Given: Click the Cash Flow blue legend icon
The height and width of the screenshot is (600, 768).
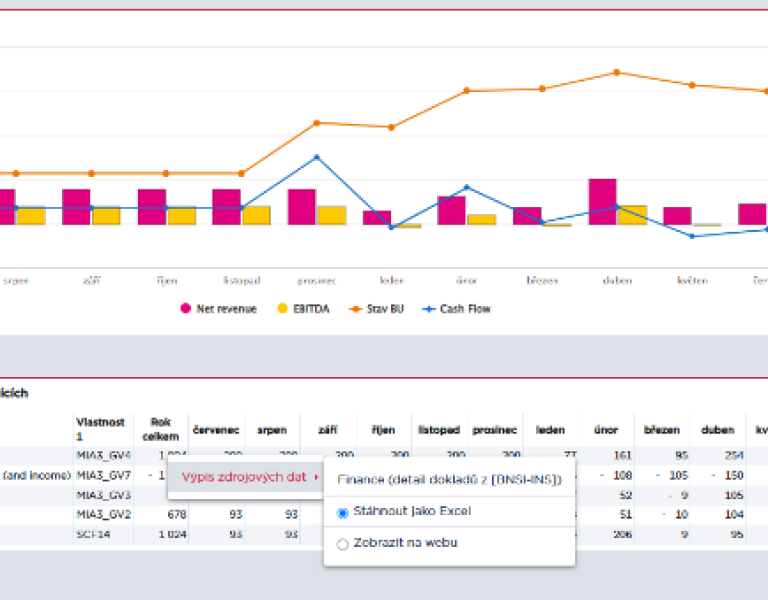Looking at the screenshot, I should (430, 309).
